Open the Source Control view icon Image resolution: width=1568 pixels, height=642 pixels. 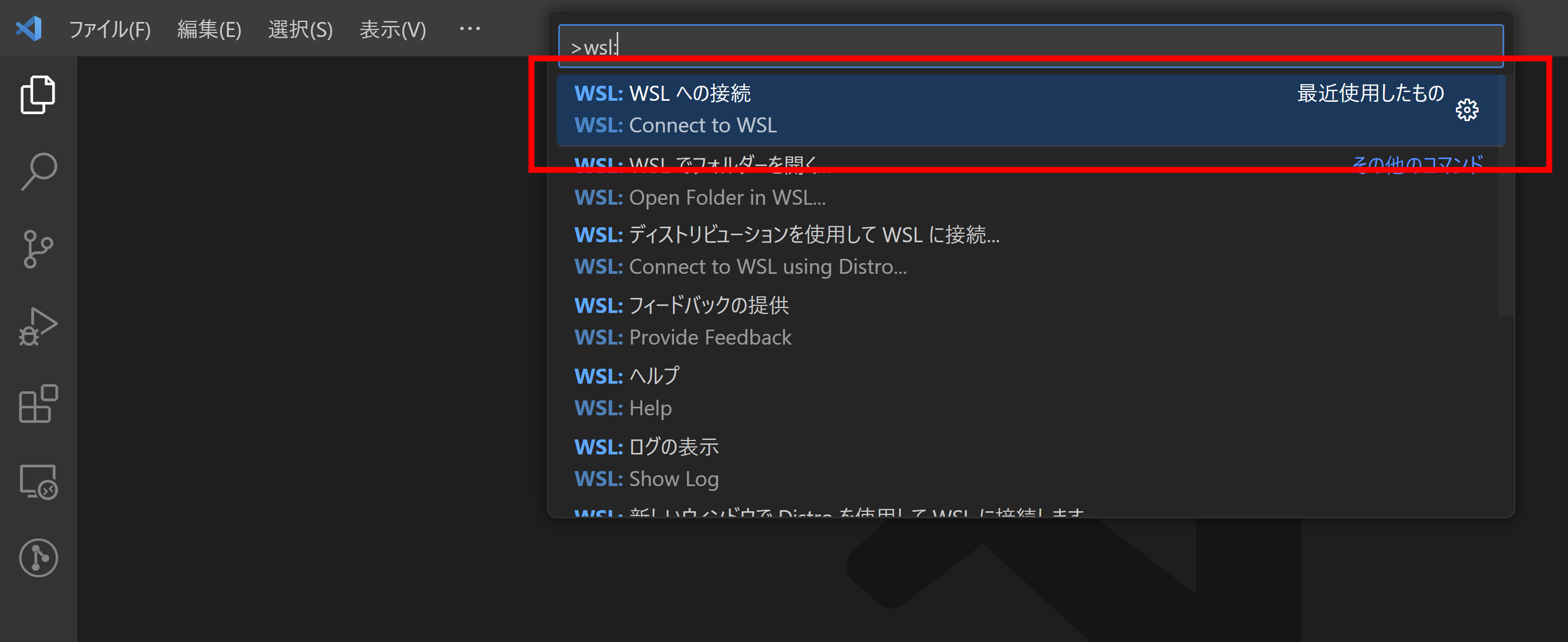pos(38,248)
